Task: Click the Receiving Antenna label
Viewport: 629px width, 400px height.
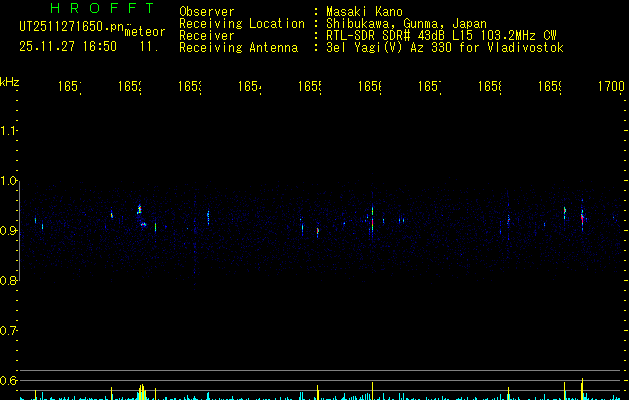Action: click(238, 48)
